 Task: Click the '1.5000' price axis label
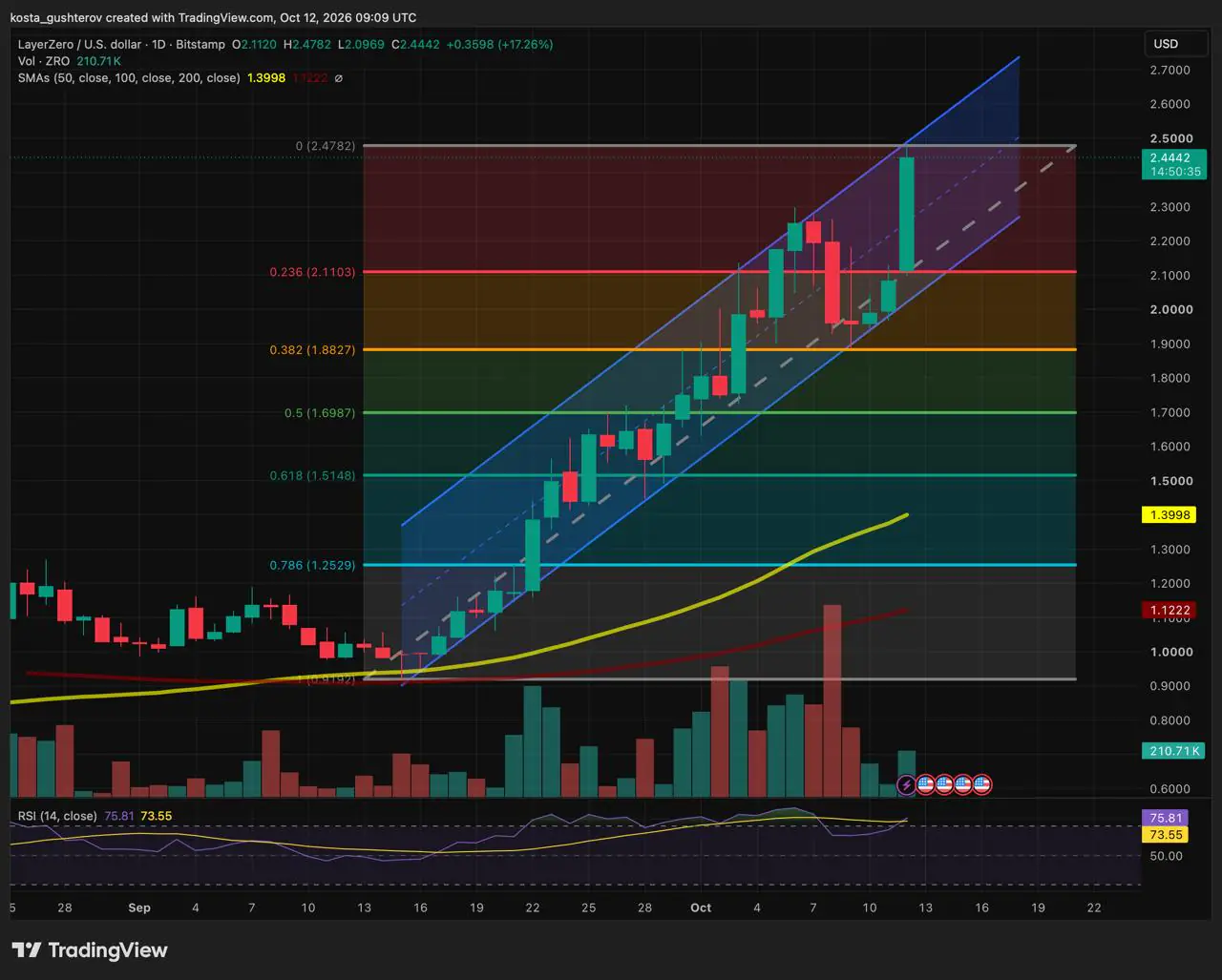pos(1170,481)
